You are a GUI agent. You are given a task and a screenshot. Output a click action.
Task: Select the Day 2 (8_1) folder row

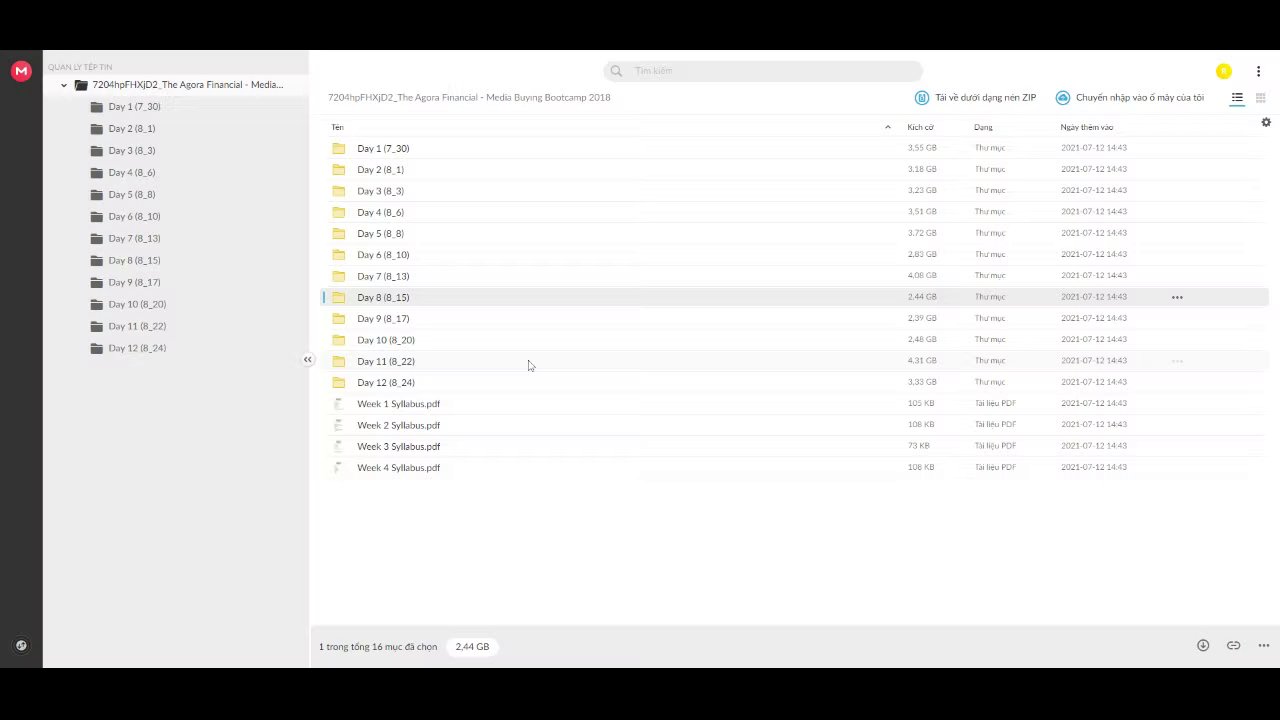(x=794, y=170)
